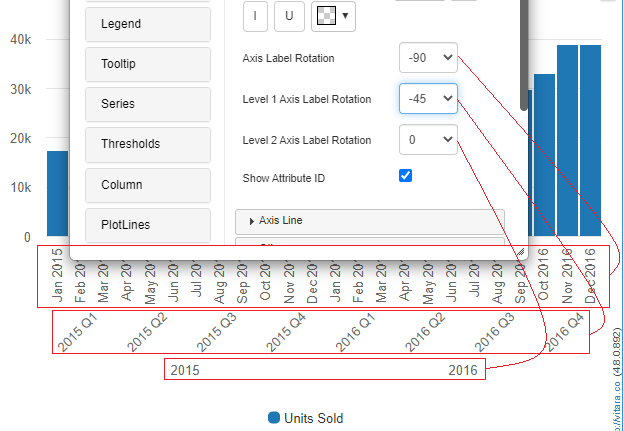
Task: Select the Column settings tab
Action: (x=148, y=185)
